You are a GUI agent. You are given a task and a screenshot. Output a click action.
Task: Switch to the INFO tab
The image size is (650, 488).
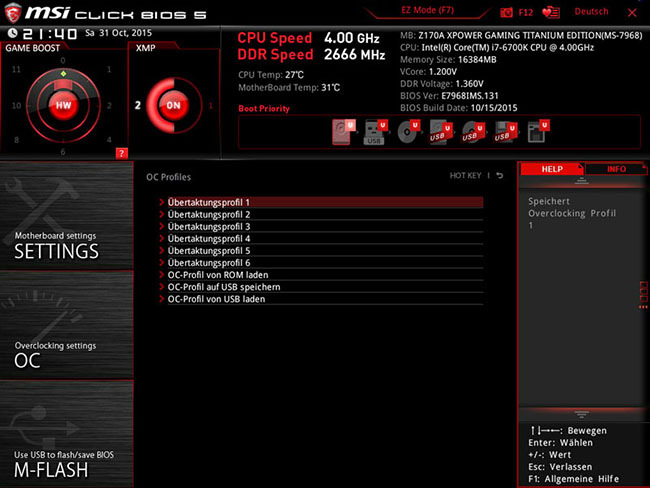[616, 169]
